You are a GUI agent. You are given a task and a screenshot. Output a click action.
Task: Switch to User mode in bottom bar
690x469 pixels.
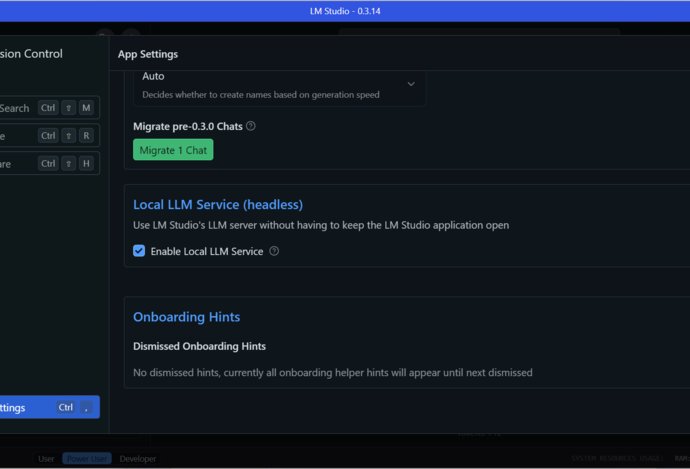(x=46, y=459)
